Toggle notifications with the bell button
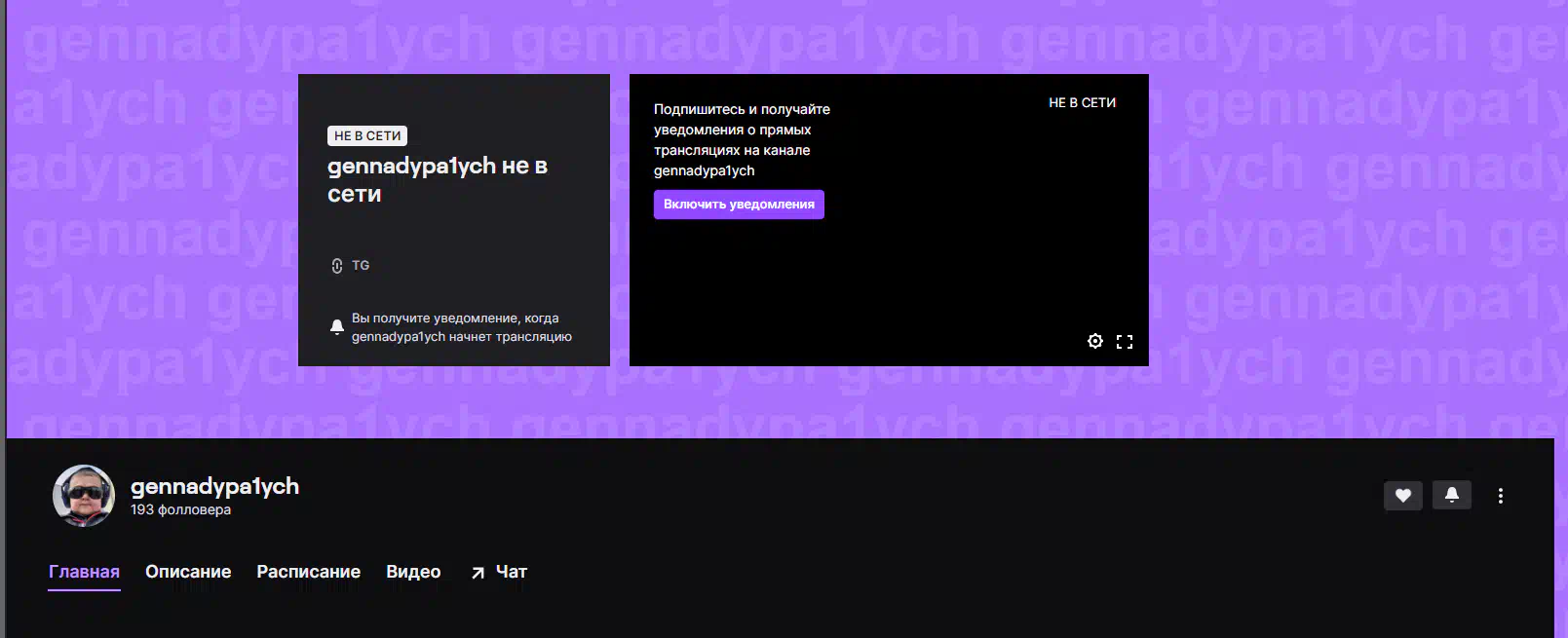This screenshot has height=638, width=1568. pos(1452,495)
